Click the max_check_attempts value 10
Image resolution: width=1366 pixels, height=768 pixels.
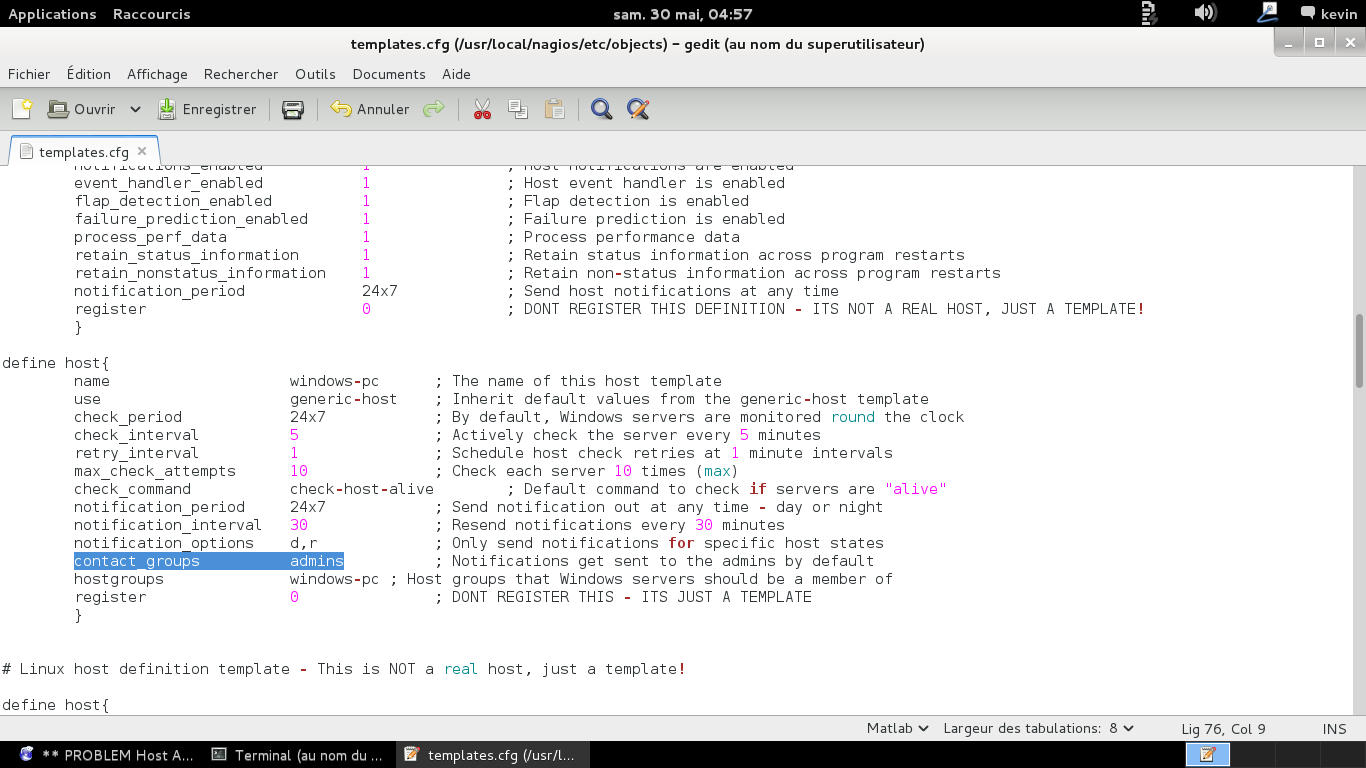tap(299, 471)
